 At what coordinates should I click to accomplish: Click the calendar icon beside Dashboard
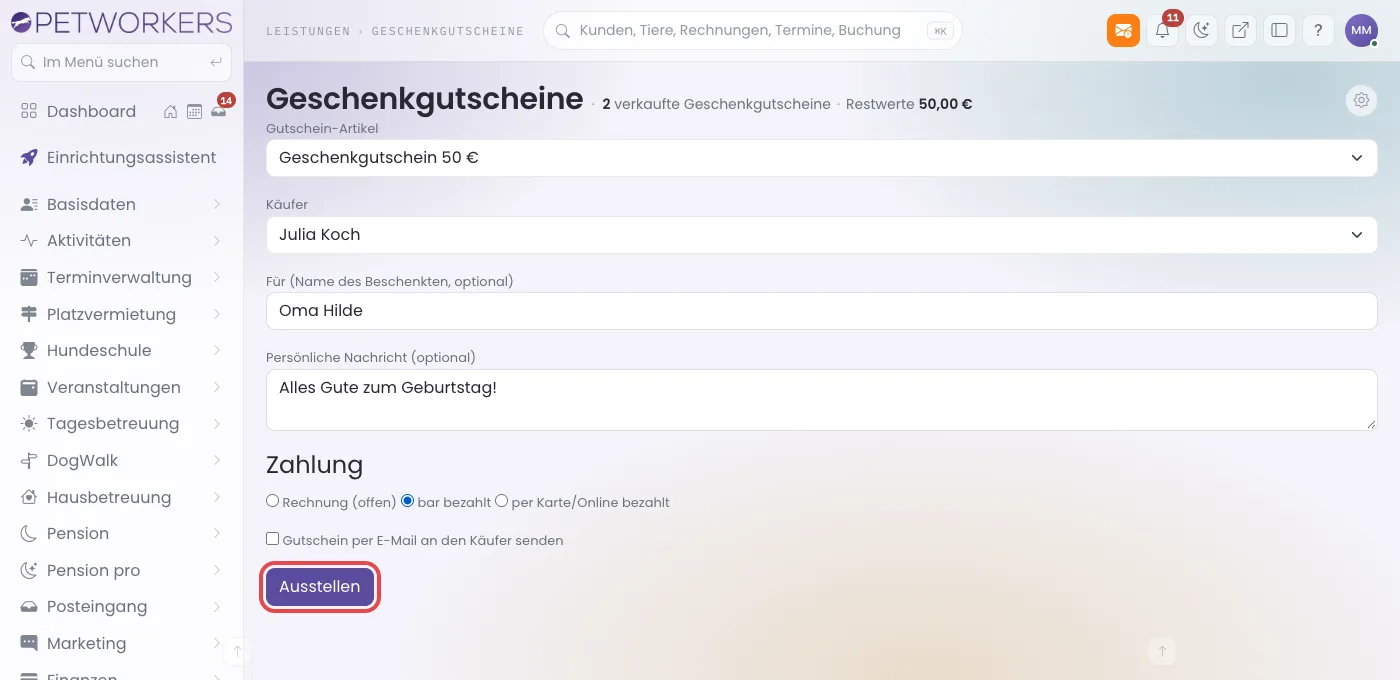pos(194,111)
